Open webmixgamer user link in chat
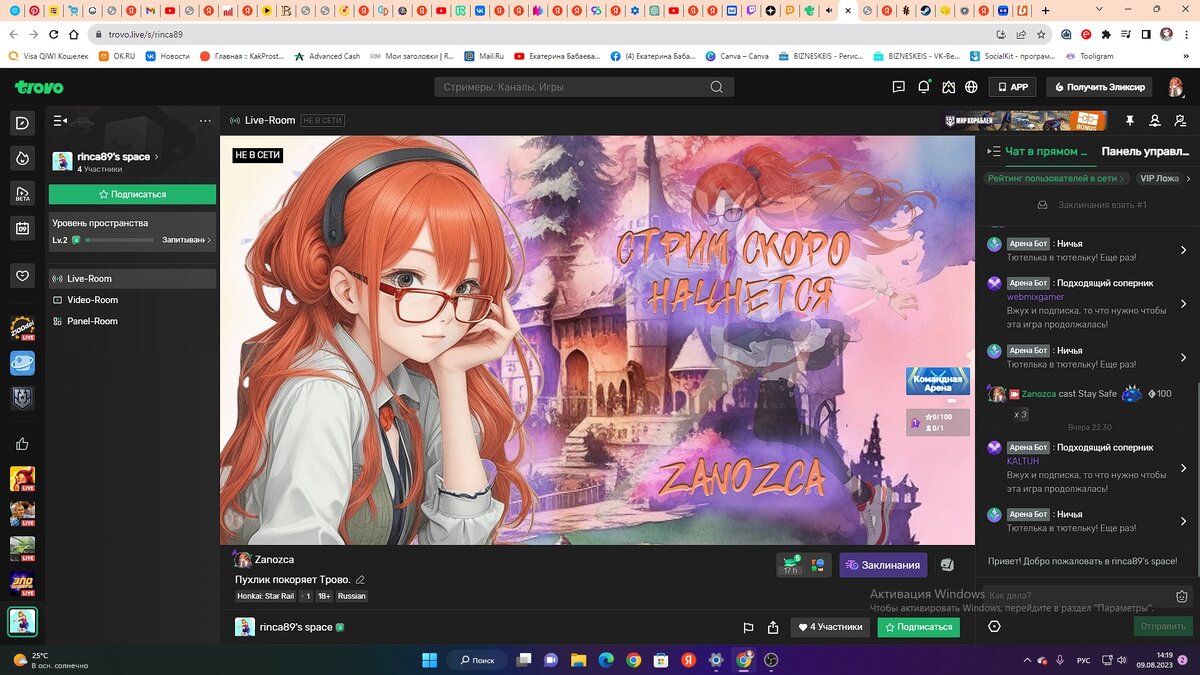This screenshot has width=1200, height=675. (x=1035, y=297)
